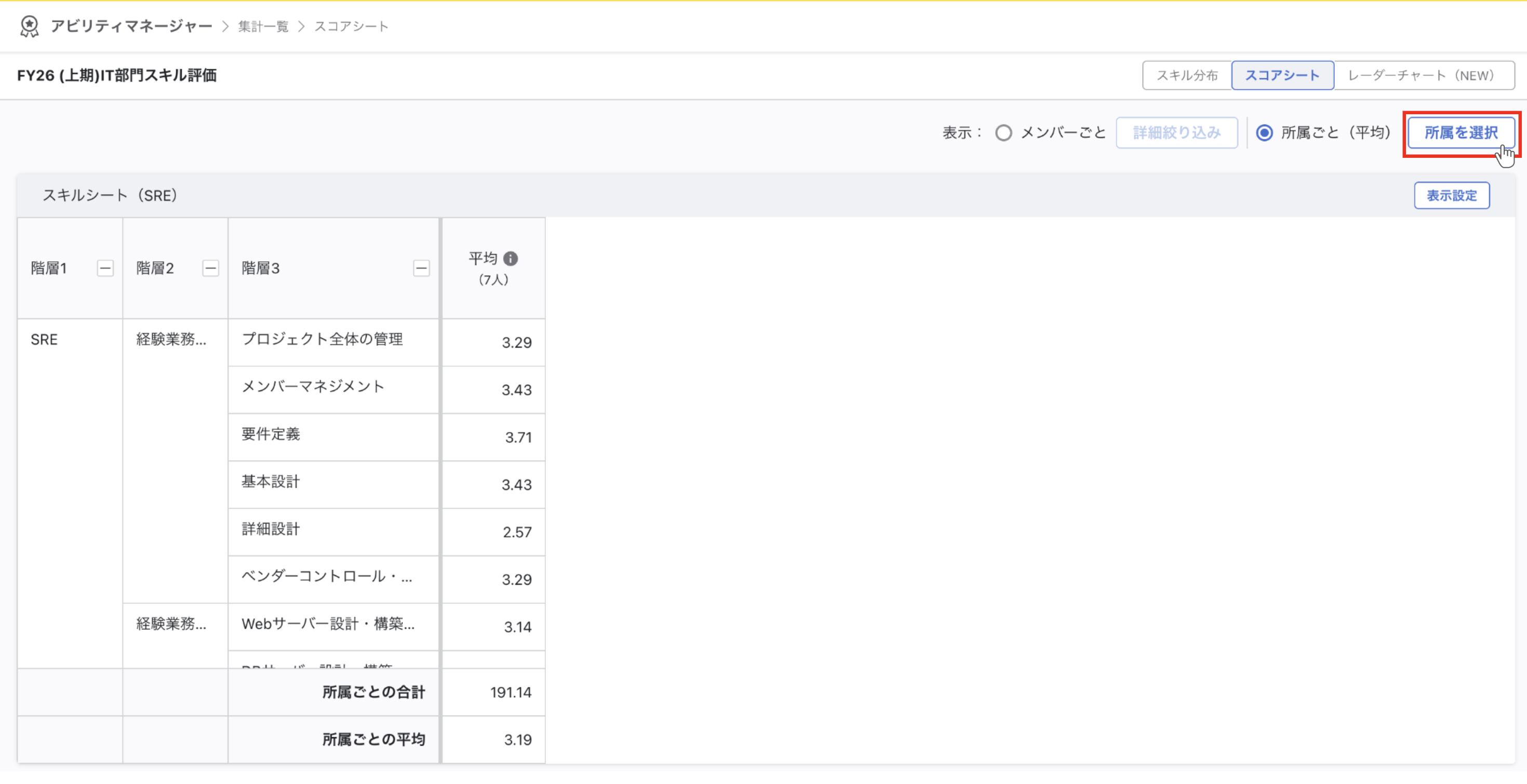Click the 所属を選択 button
Screen dimensions: 1527x784
(x=1461, y=133)
